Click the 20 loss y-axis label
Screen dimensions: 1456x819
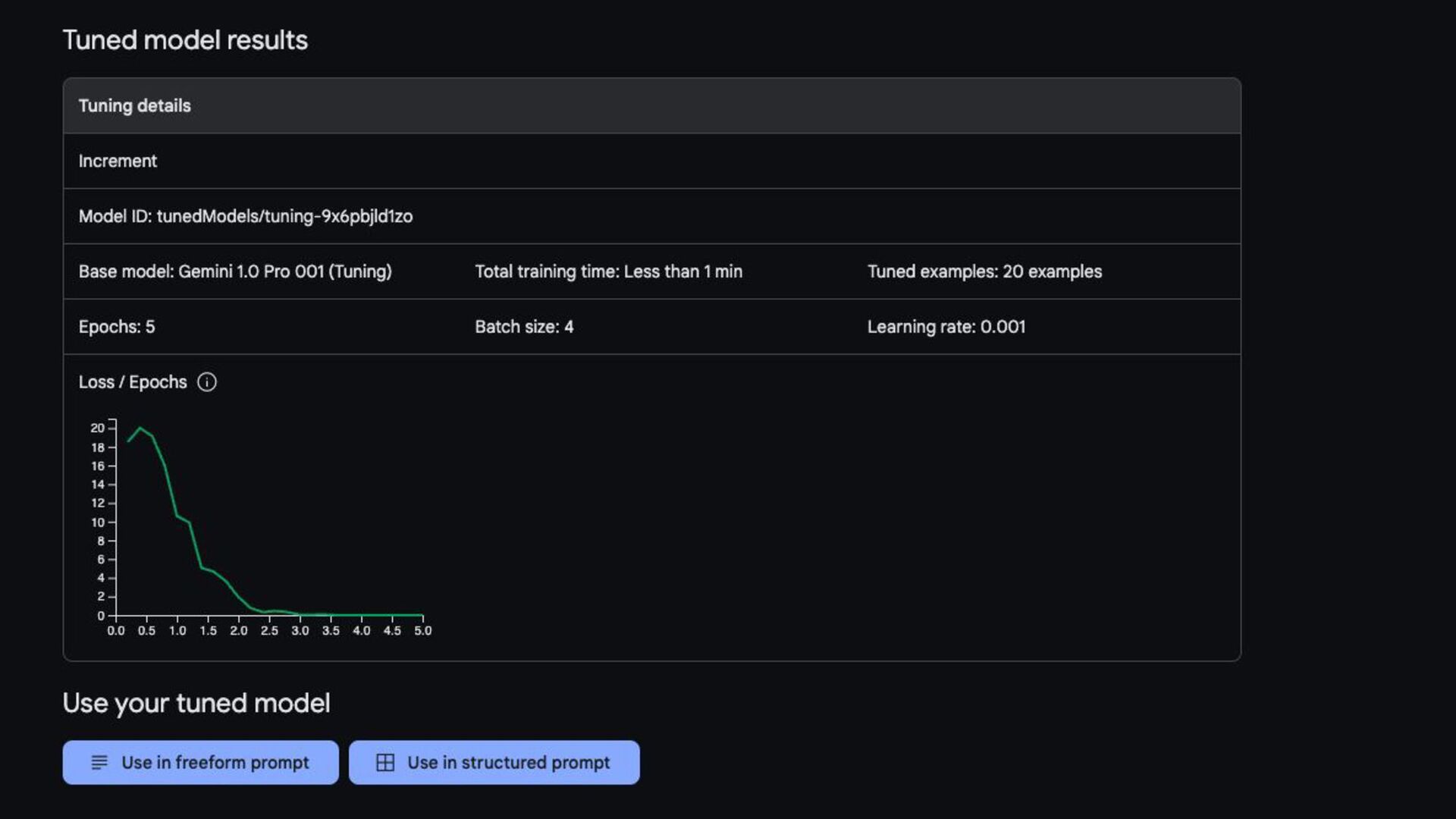point(97,428)
